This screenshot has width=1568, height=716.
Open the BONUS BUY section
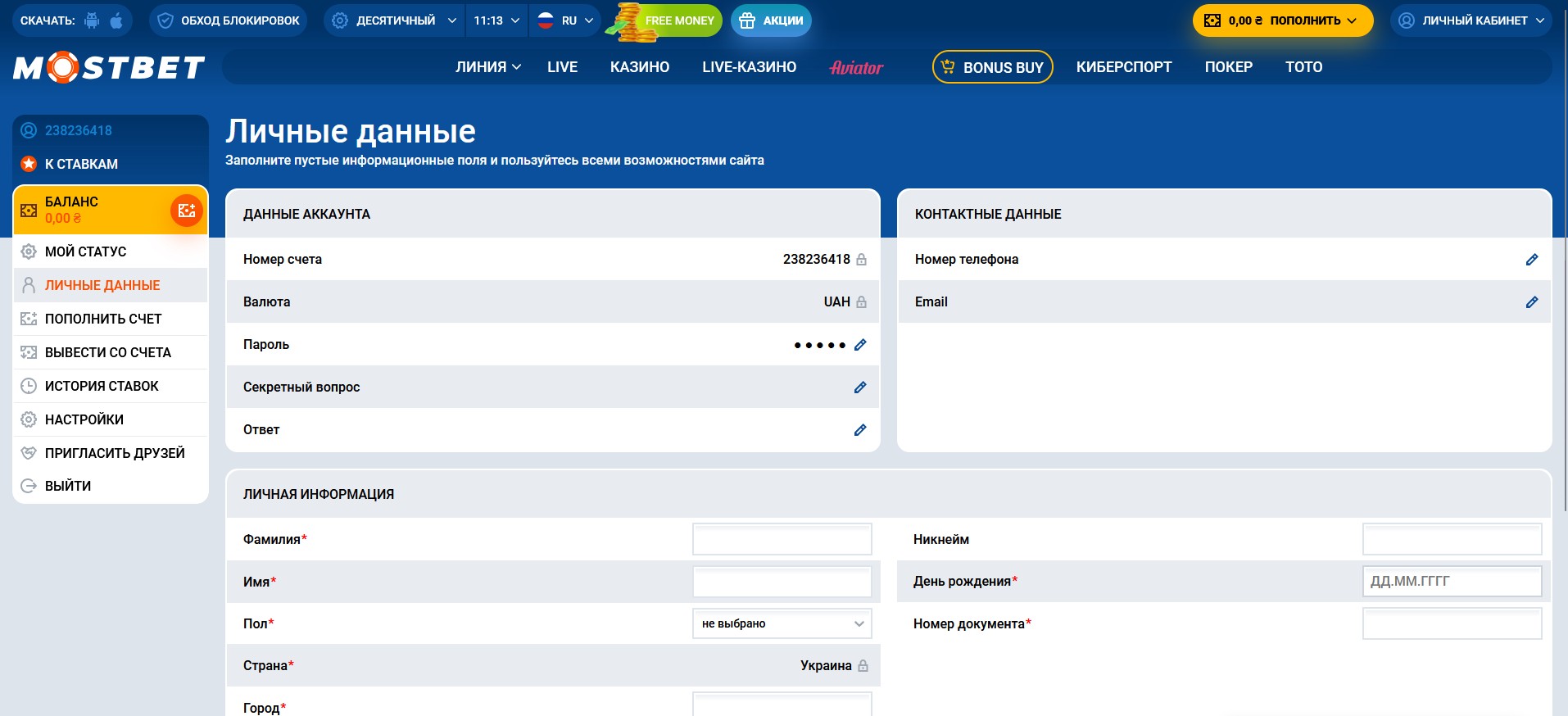click(x=993, y=67)
